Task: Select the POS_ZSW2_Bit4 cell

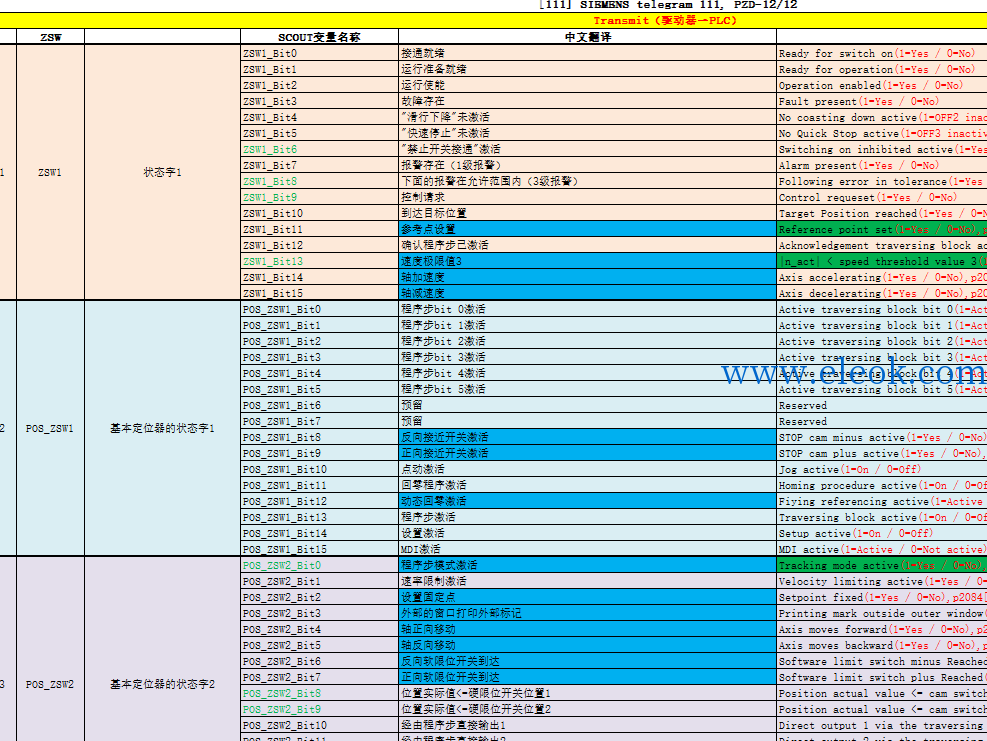Action: (x=319, y=629)
